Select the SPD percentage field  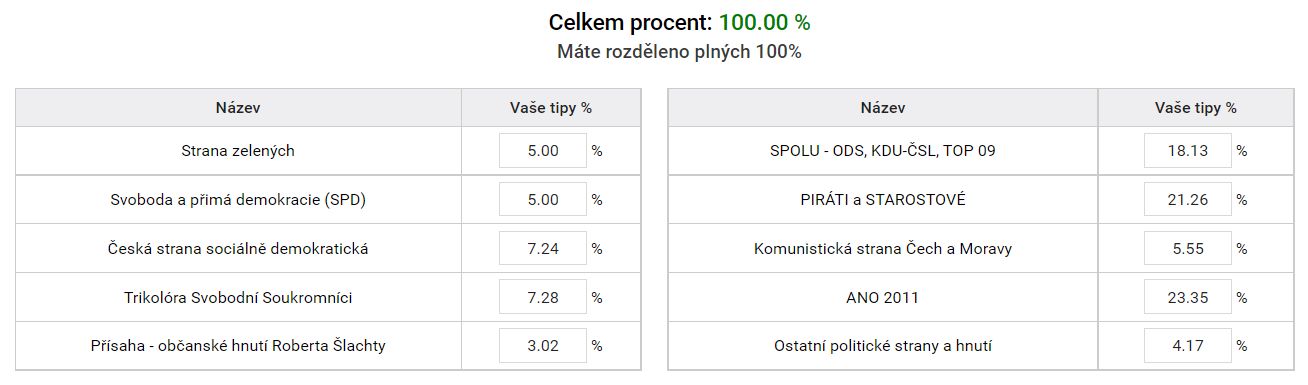tap(542, 200)
